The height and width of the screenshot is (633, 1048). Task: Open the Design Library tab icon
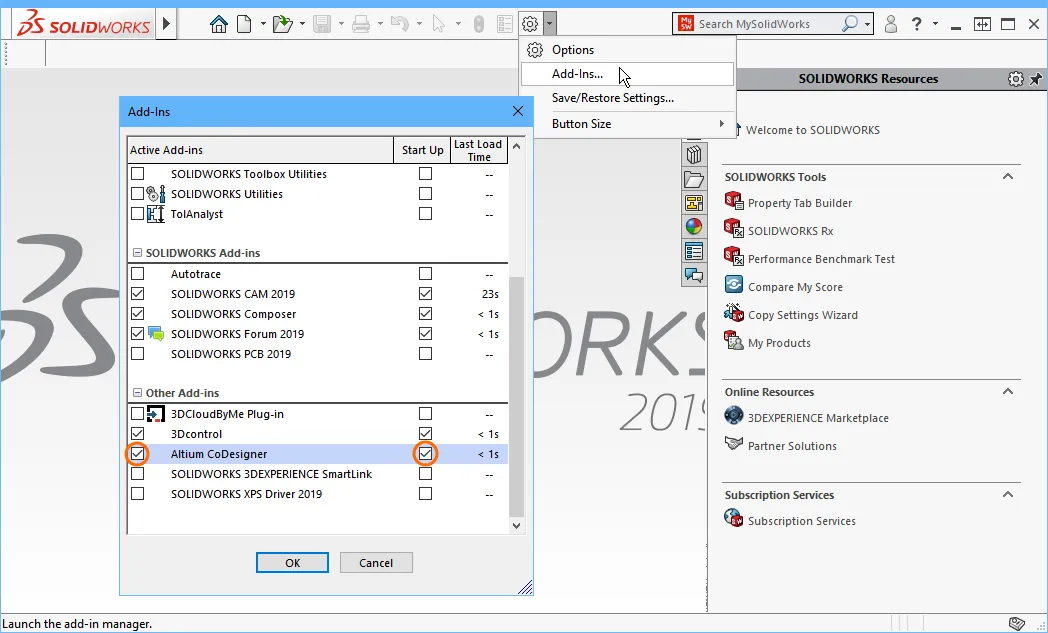(694, 155)
